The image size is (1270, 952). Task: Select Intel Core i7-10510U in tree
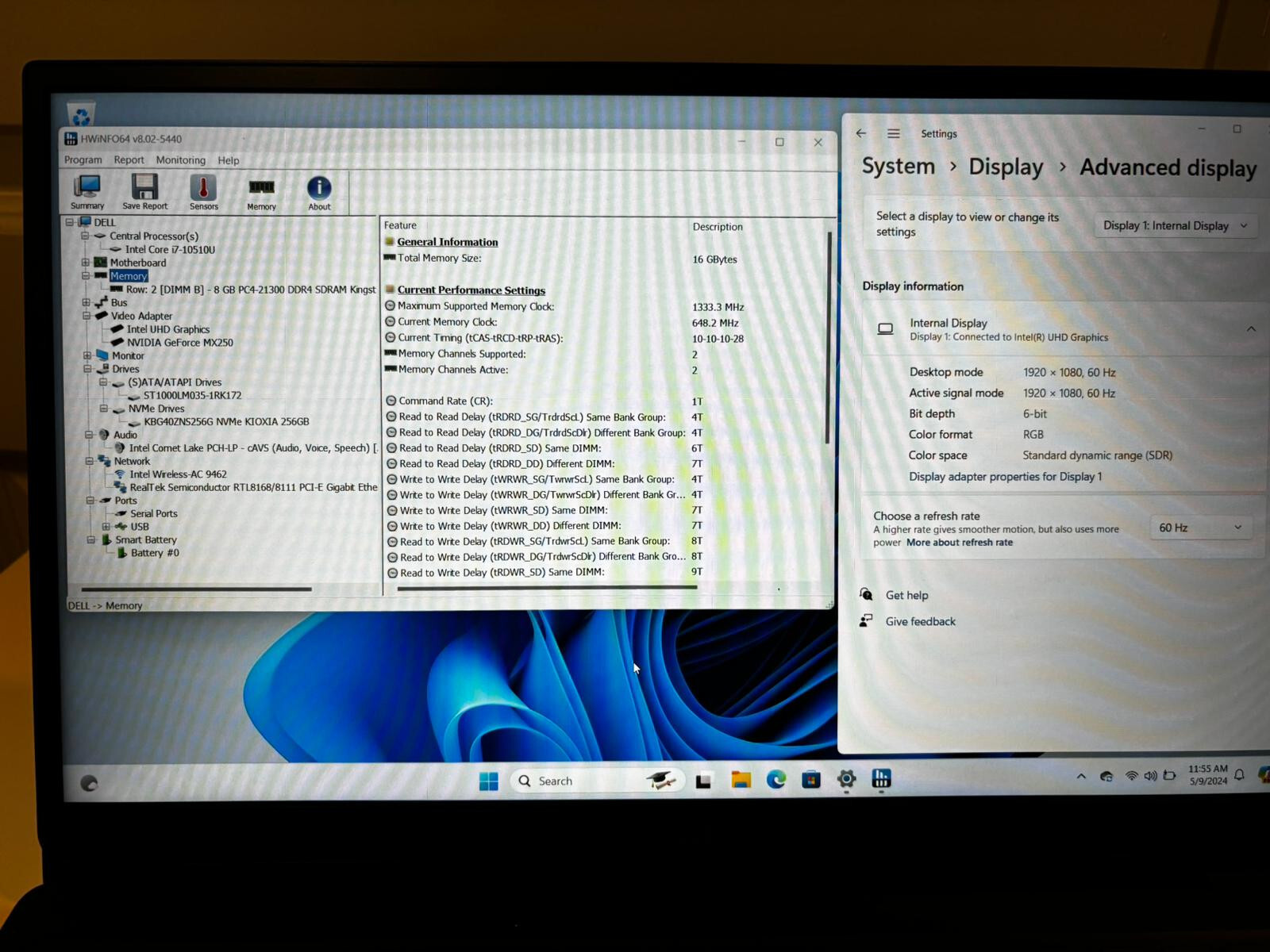click(x=170, y=249)
